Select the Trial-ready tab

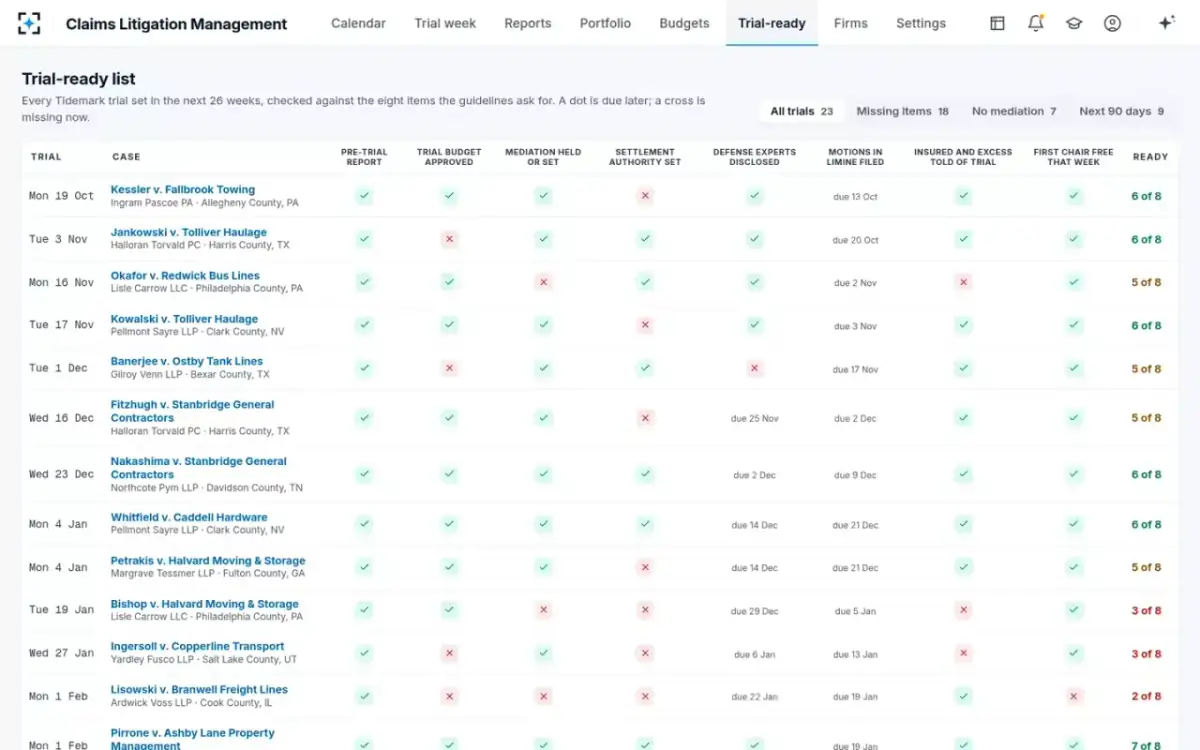[772, 23]
